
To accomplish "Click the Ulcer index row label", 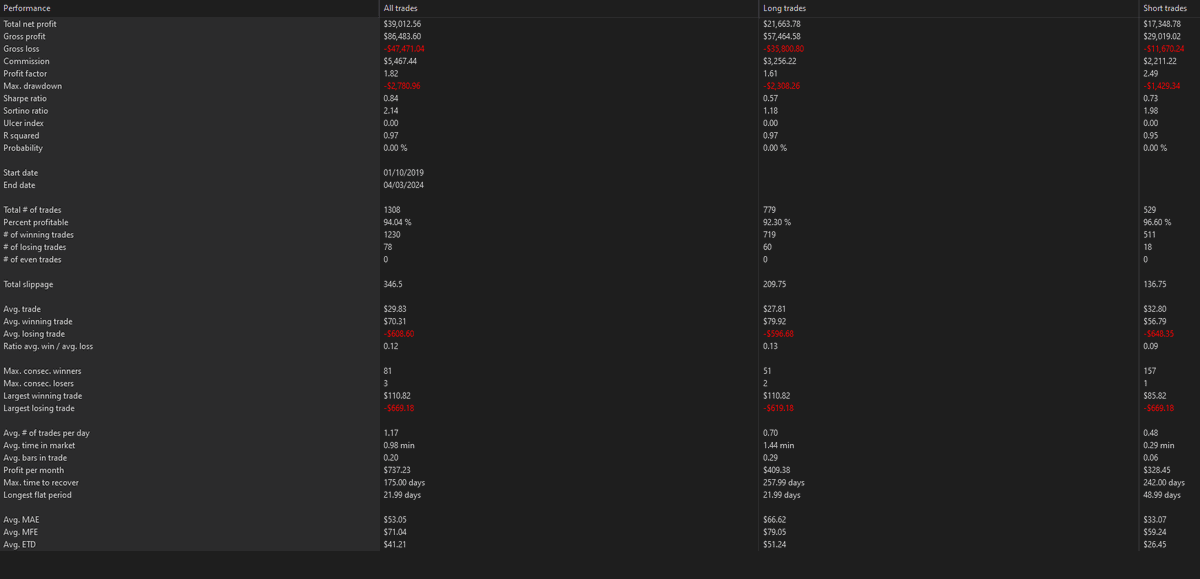I will pyautogui.click(x=24, y=123).
